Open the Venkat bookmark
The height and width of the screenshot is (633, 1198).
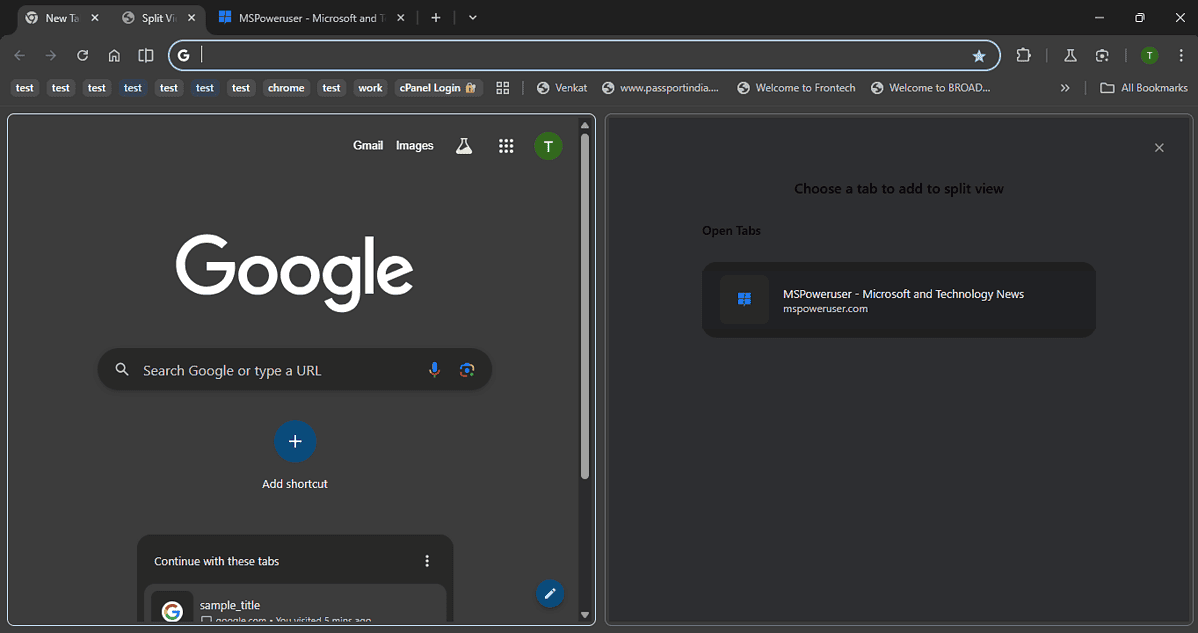pos(562,88)
